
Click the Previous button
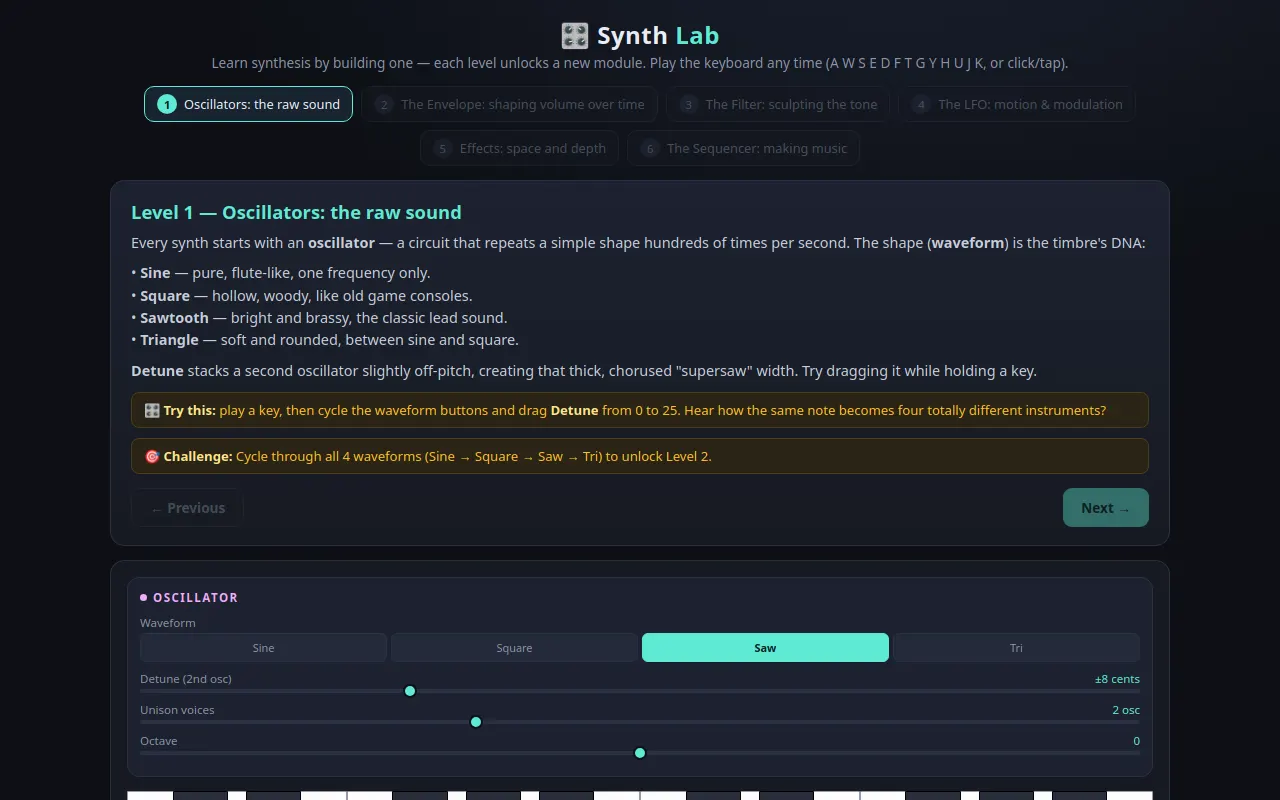(x=187, y=508)
